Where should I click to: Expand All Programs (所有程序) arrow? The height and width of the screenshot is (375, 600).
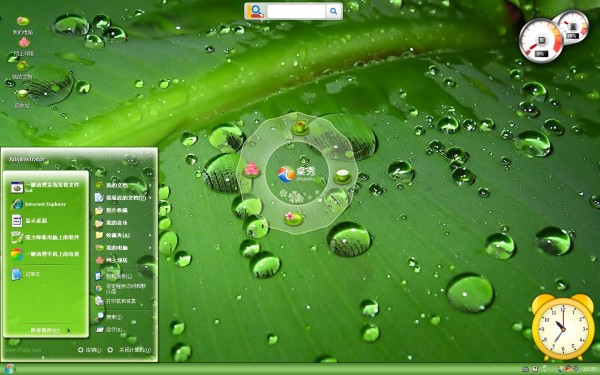68,330
